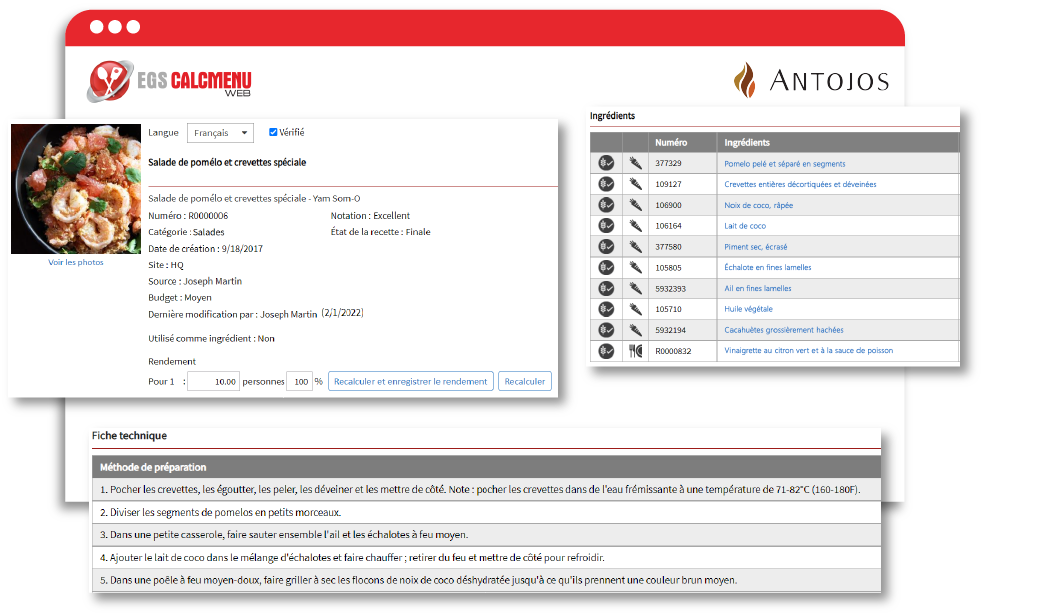Click the Antojos flame logo
The image size is (1049, 615).
(x=745, y=80)
